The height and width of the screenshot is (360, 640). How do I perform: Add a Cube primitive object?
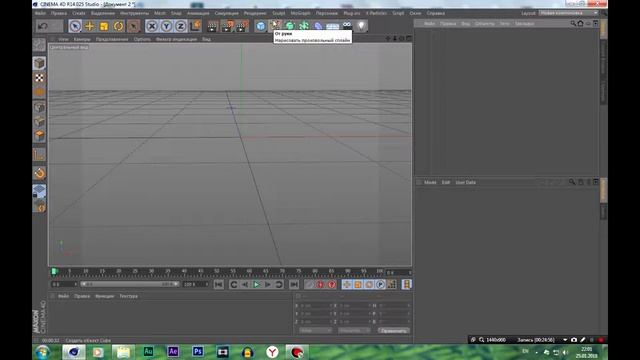(261, 26)
